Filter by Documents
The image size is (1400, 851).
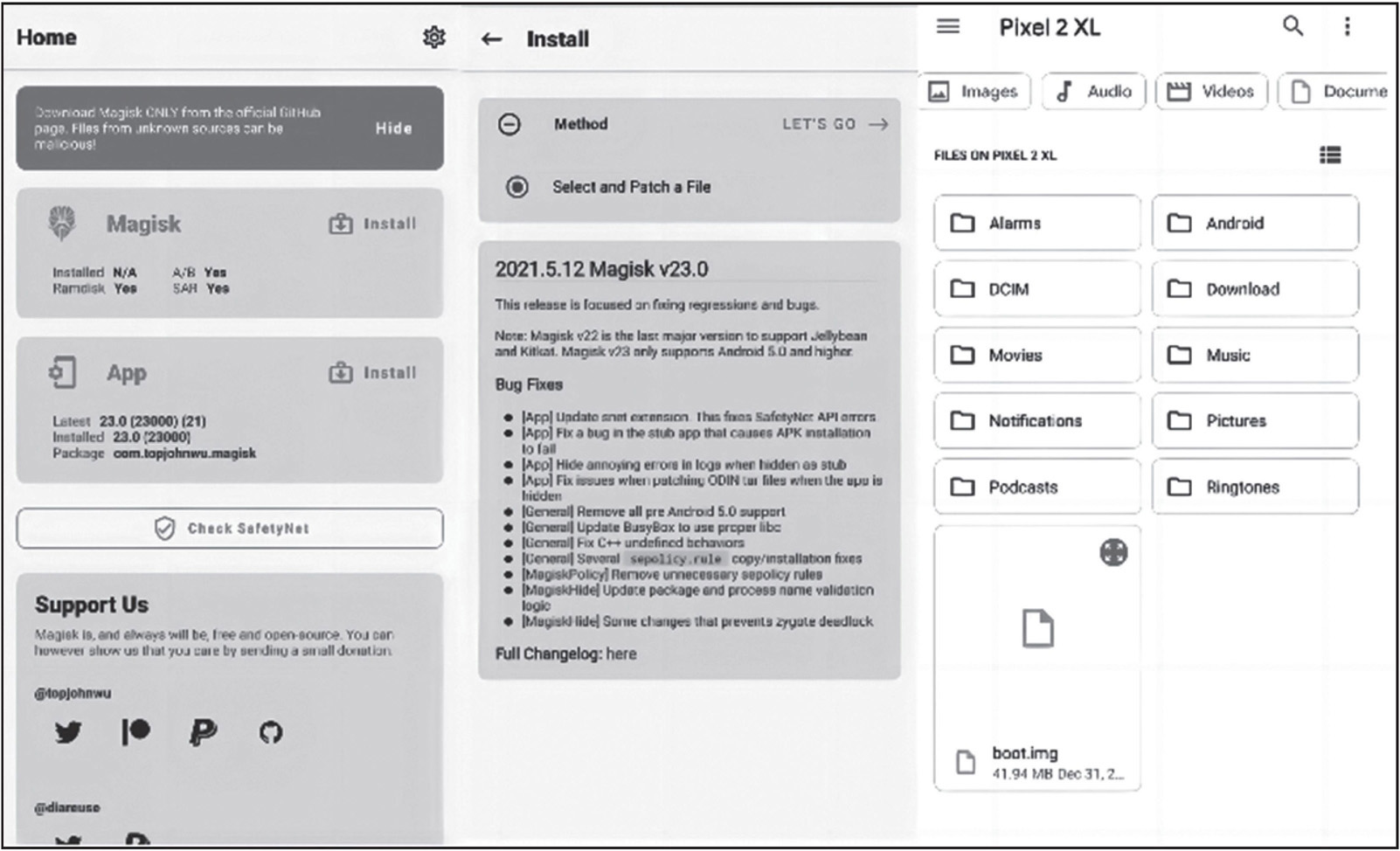tap(1333, 92)
